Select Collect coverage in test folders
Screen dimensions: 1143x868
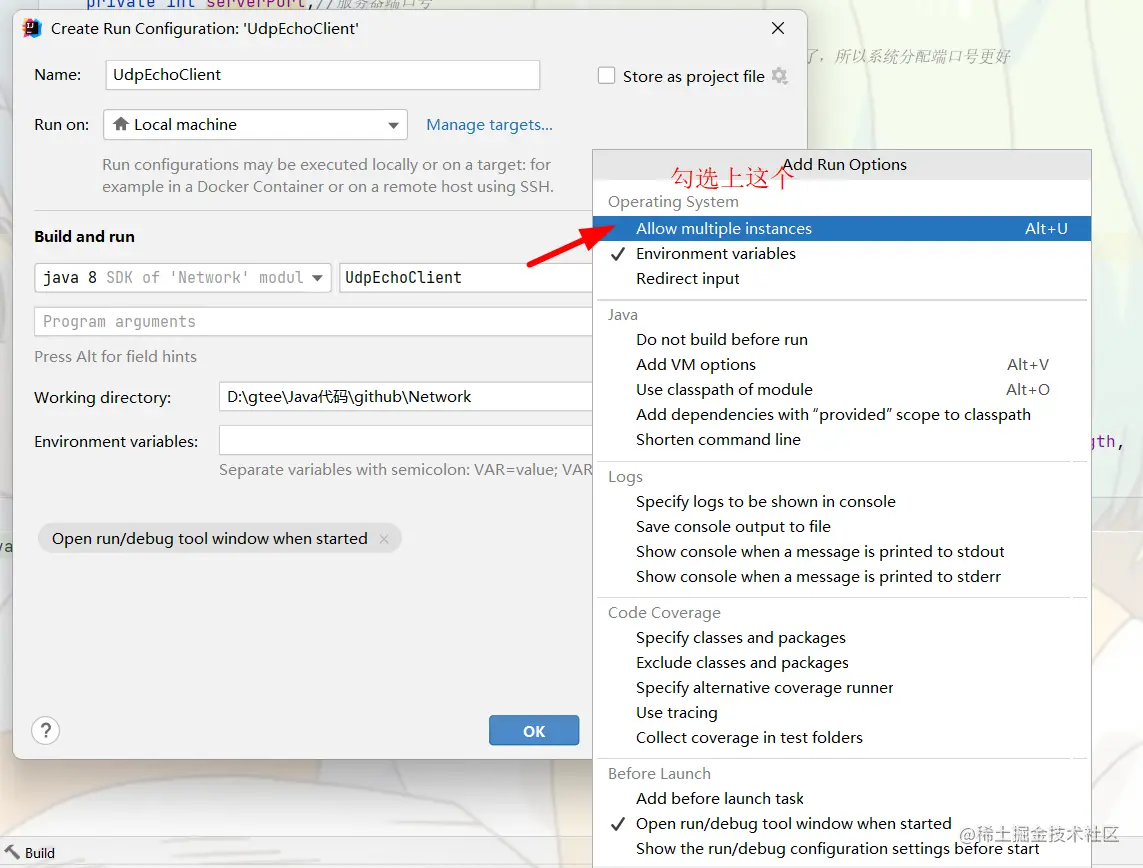[x=841, y=738]
